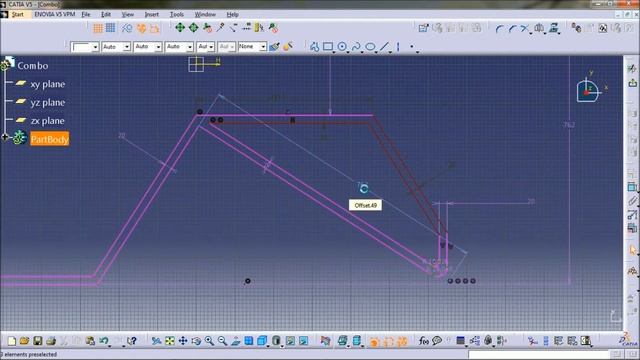Select PartBody in the specification tree

click(x=49, y=139)
